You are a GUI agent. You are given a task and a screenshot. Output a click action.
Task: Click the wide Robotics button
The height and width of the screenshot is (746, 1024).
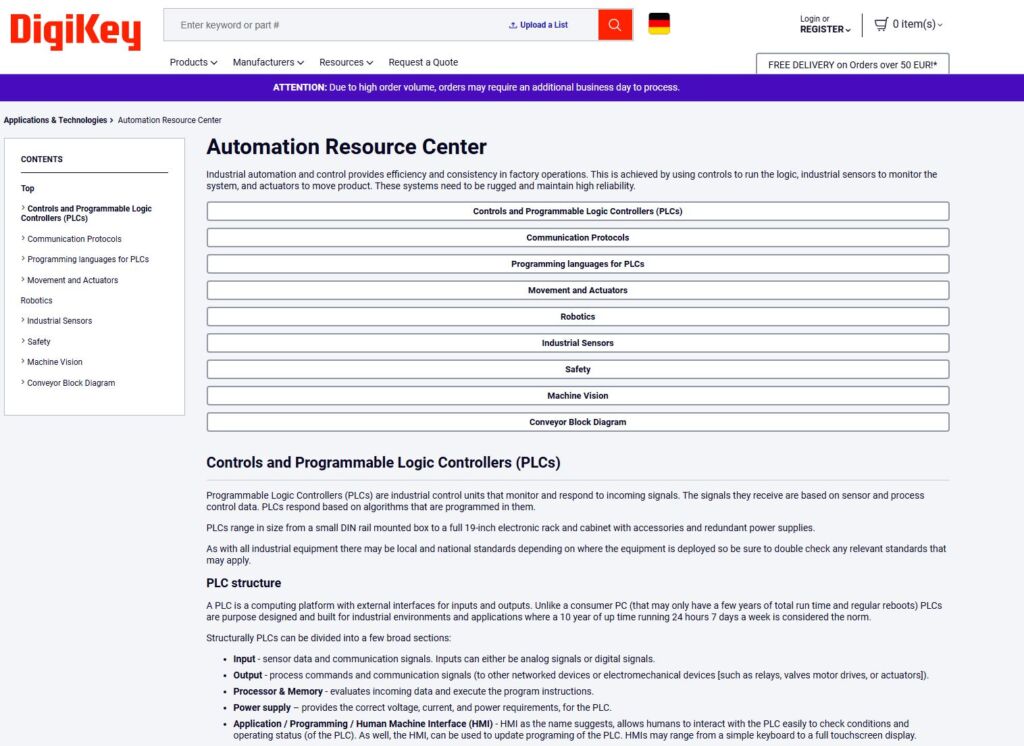[577, 317]
